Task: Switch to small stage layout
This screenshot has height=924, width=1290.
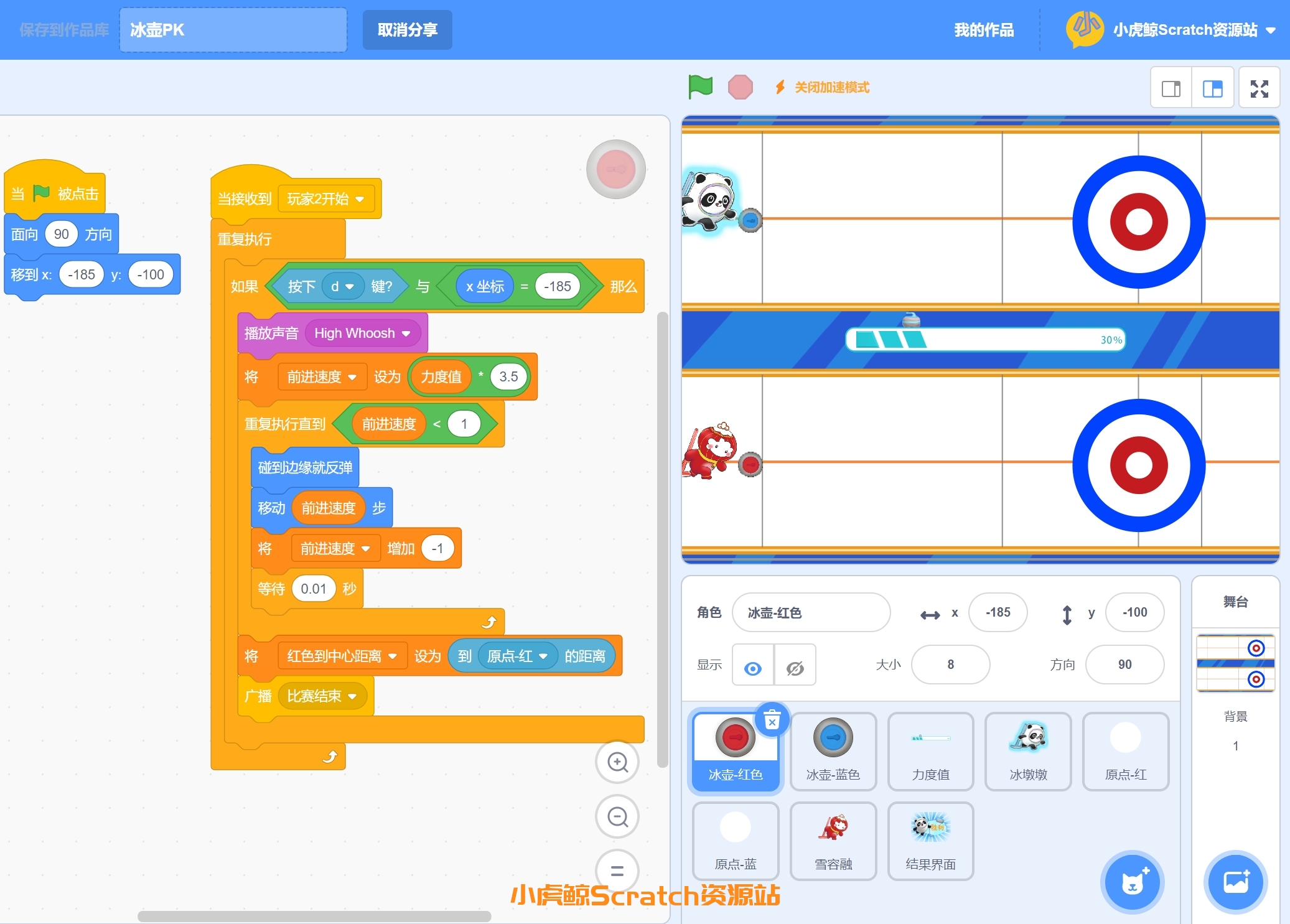Action: tap(1171, 89)
